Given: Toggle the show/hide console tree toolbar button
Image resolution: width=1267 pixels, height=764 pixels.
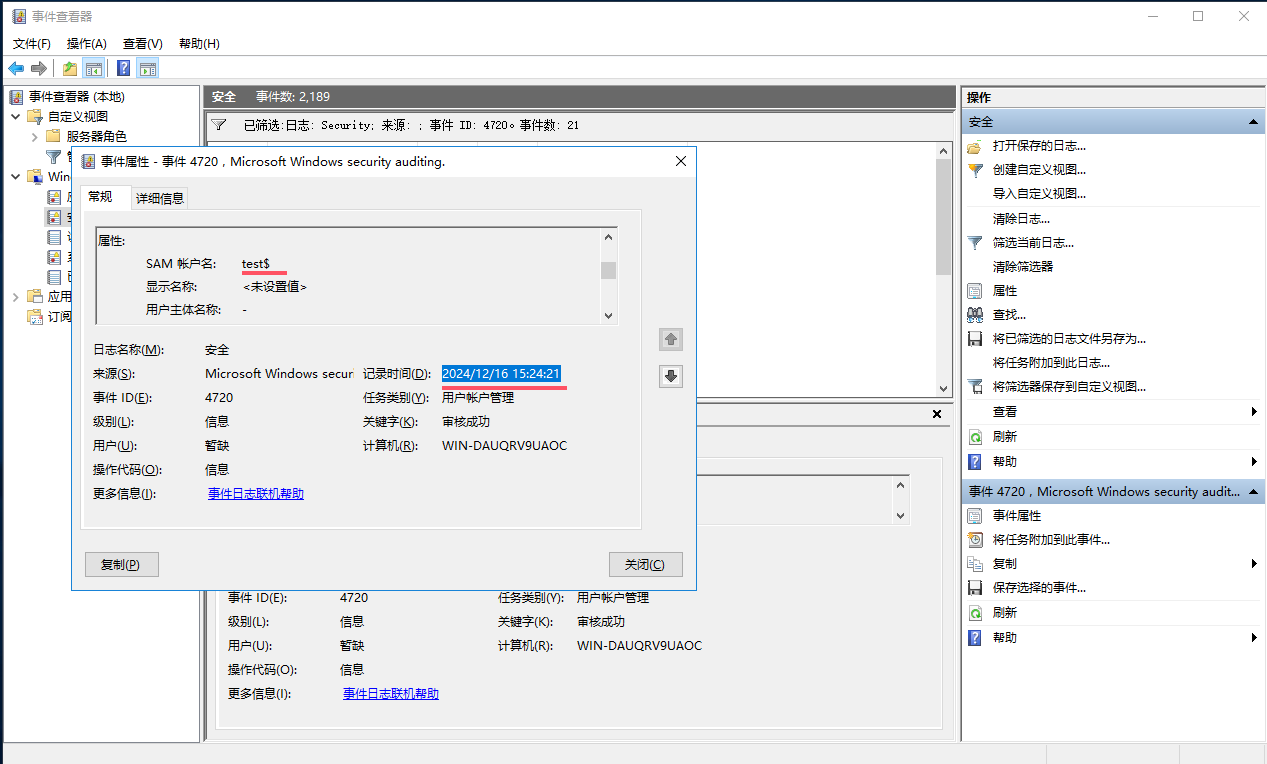Looking at the screenshot, I should pyautogui.click(x=94, y=68).
